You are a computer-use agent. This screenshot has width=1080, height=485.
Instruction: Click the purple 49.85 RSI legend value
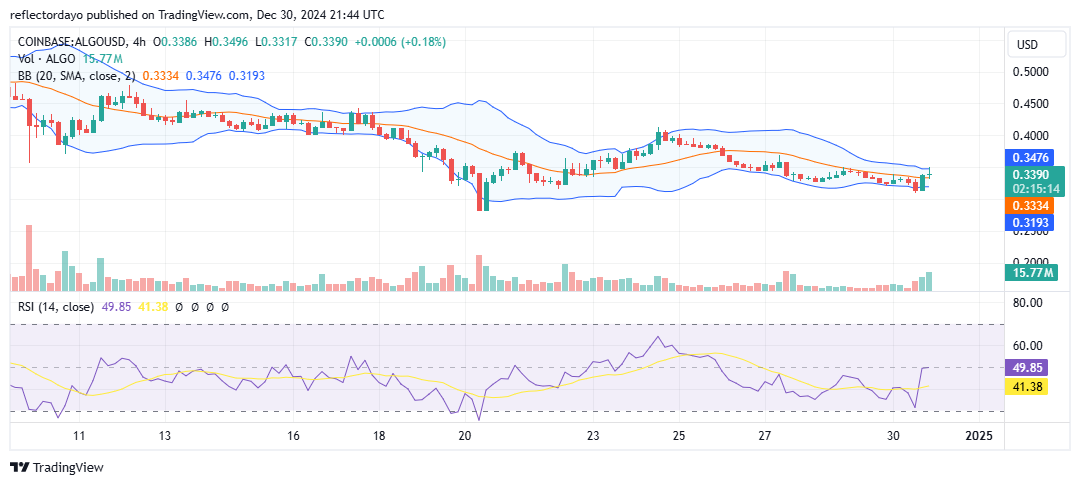pyautogui.click(x=114, y=307)
